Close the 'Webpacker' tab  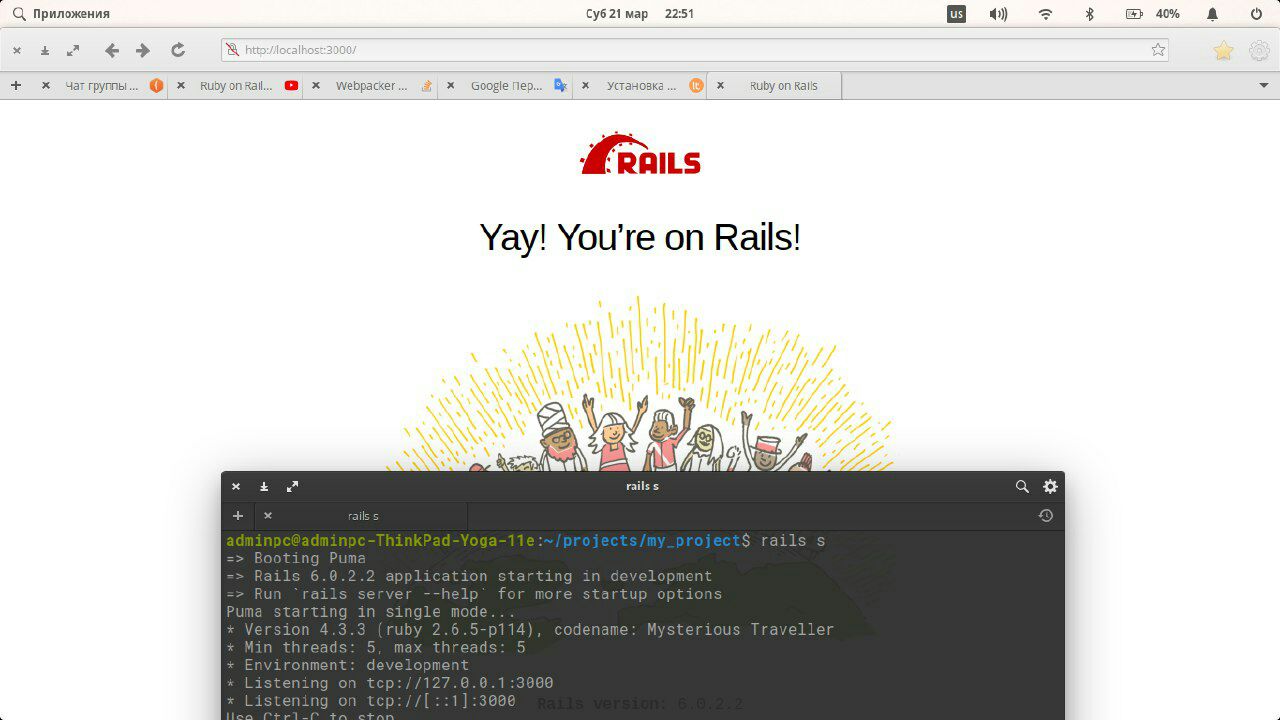point(316,86)
